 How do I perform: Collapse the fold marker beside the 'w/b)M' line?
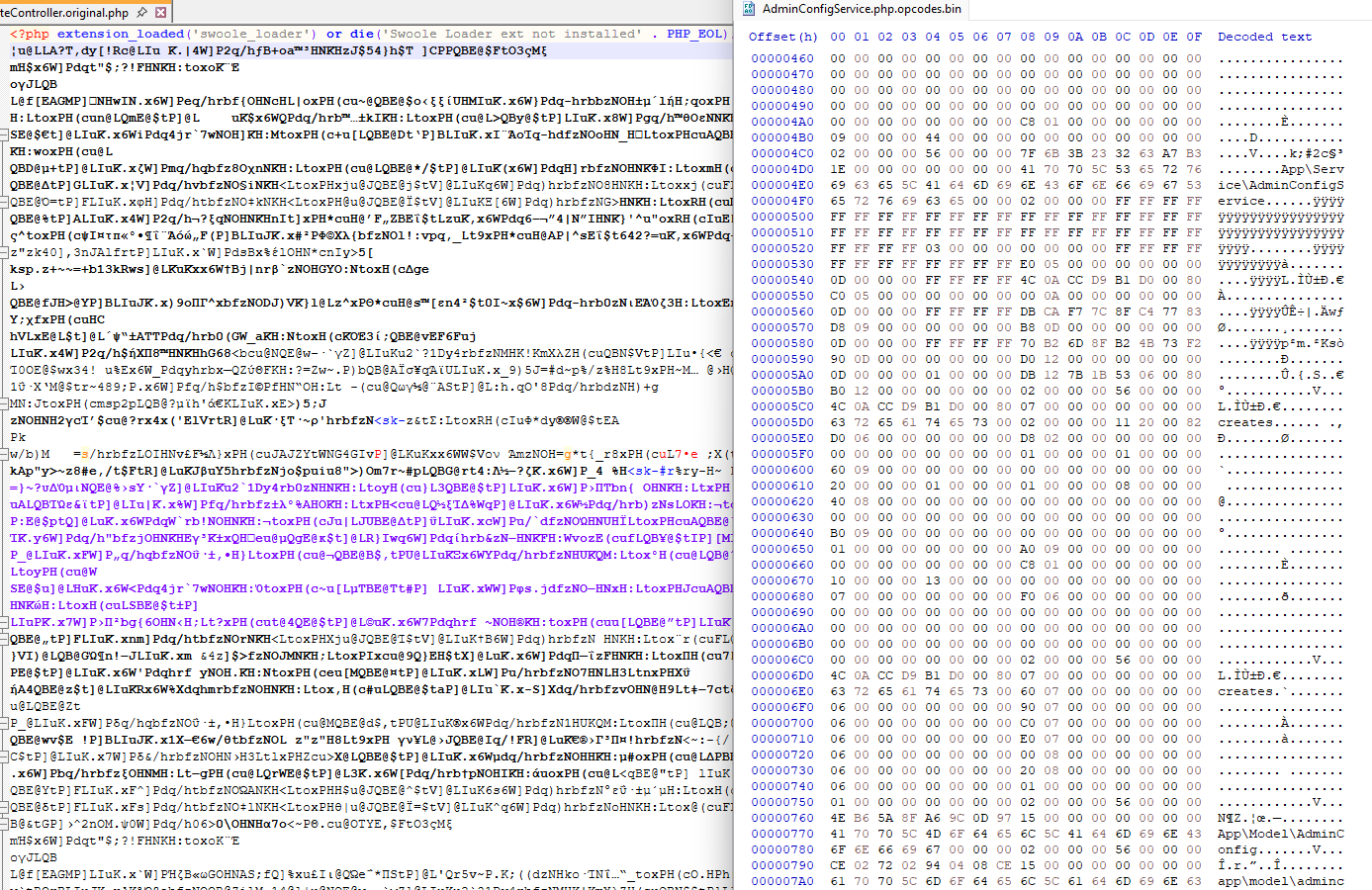pyautogui.click(x=5, y=454)
